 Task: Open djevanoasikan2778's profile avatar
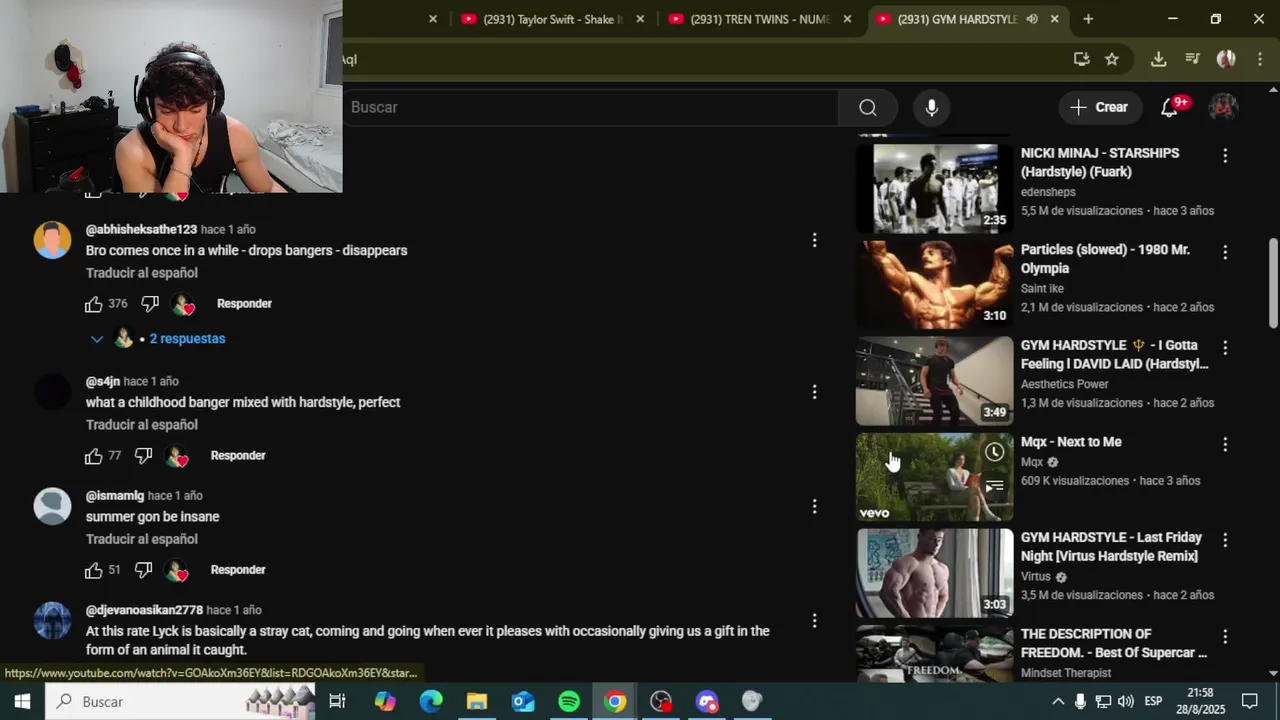[x=52, y=621]
